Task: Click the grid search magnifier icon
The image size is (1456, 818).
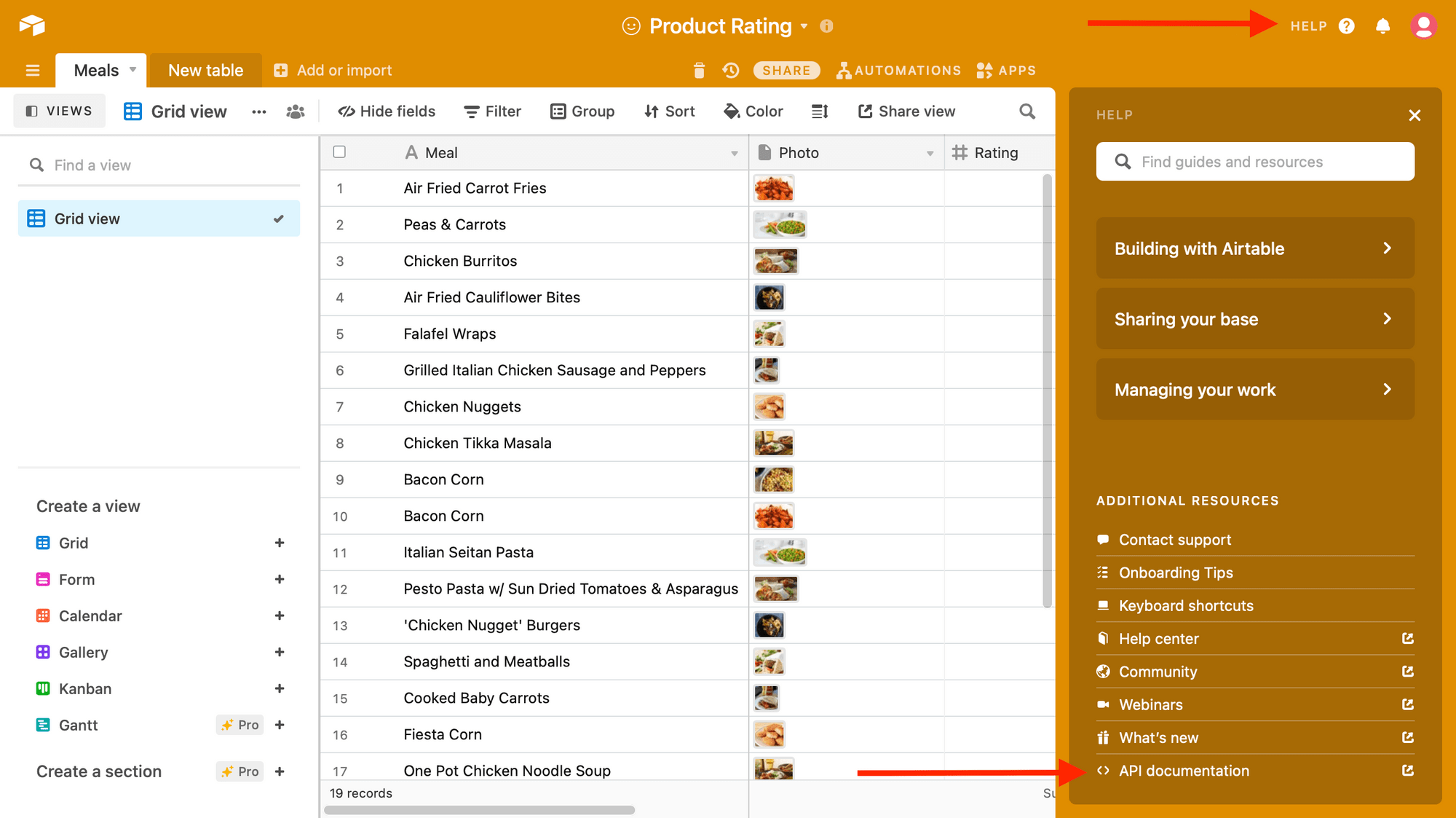Action: click(1026, 111)
